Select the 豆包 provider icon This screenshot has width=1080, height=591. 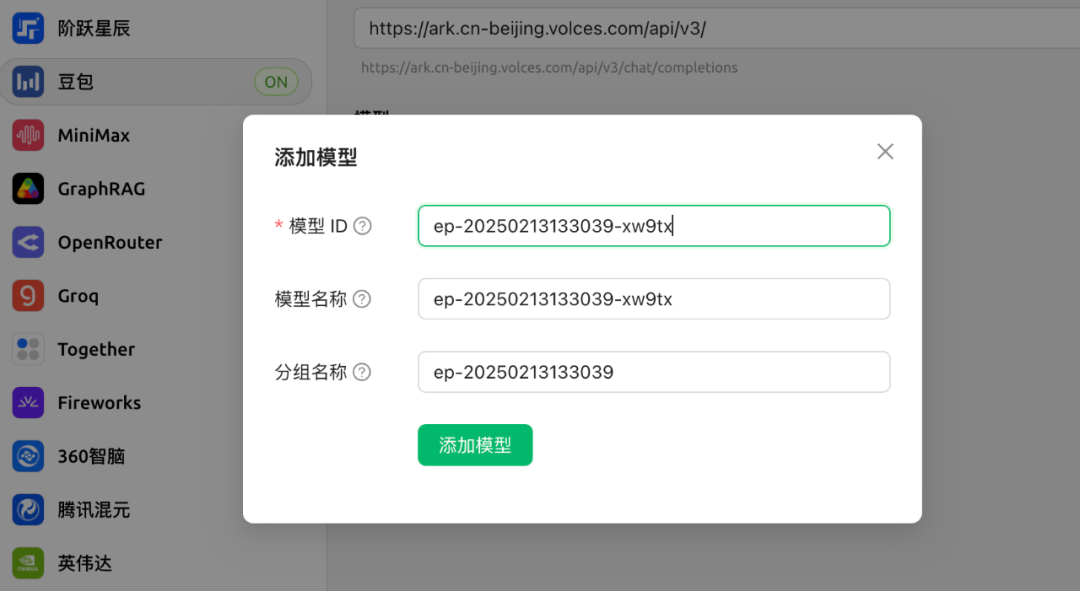pyautogui.click(x=28, y=82)
